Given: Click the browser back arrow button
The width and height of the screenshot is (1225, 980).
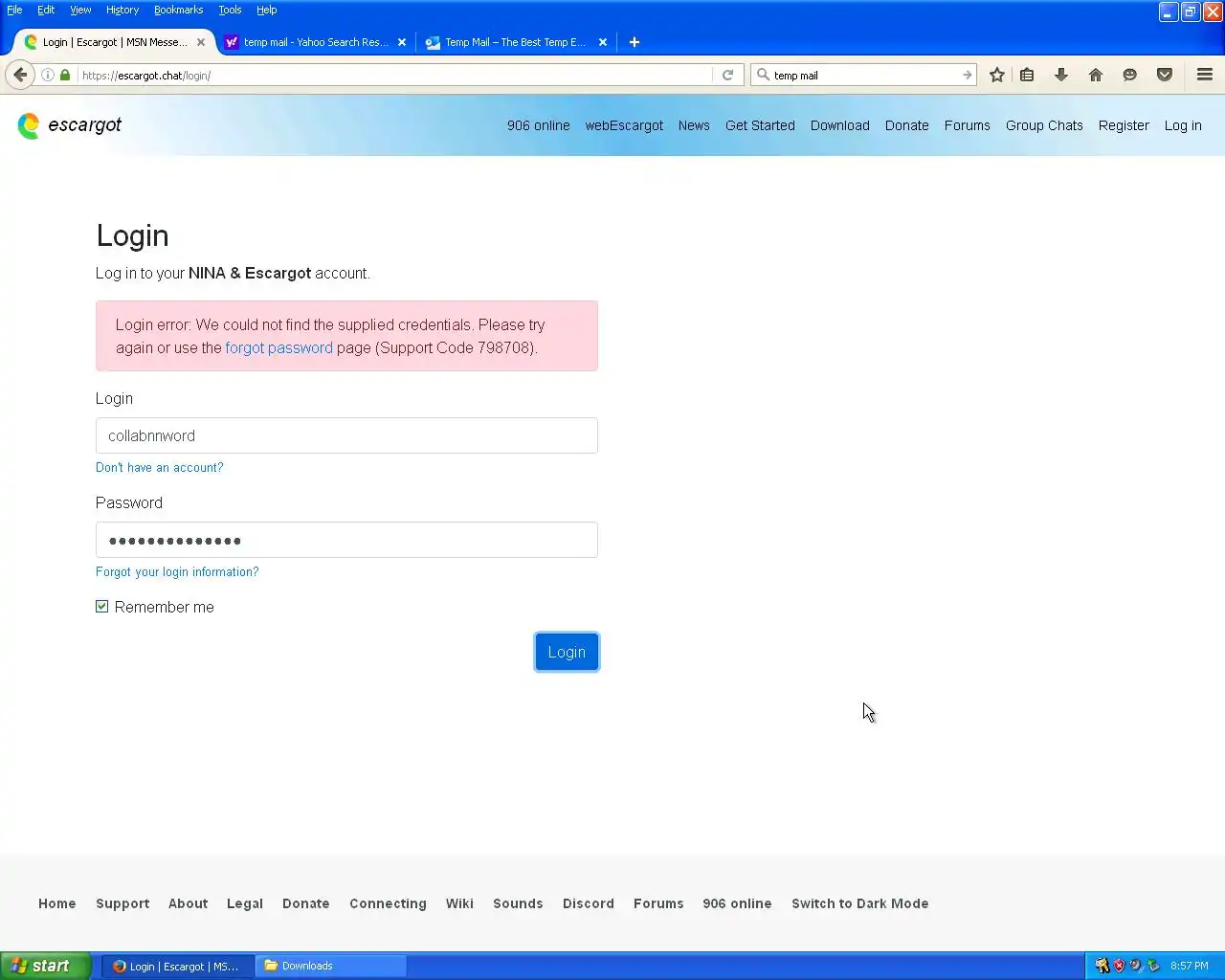Looking at the screenshot, I should click(20, 75).
